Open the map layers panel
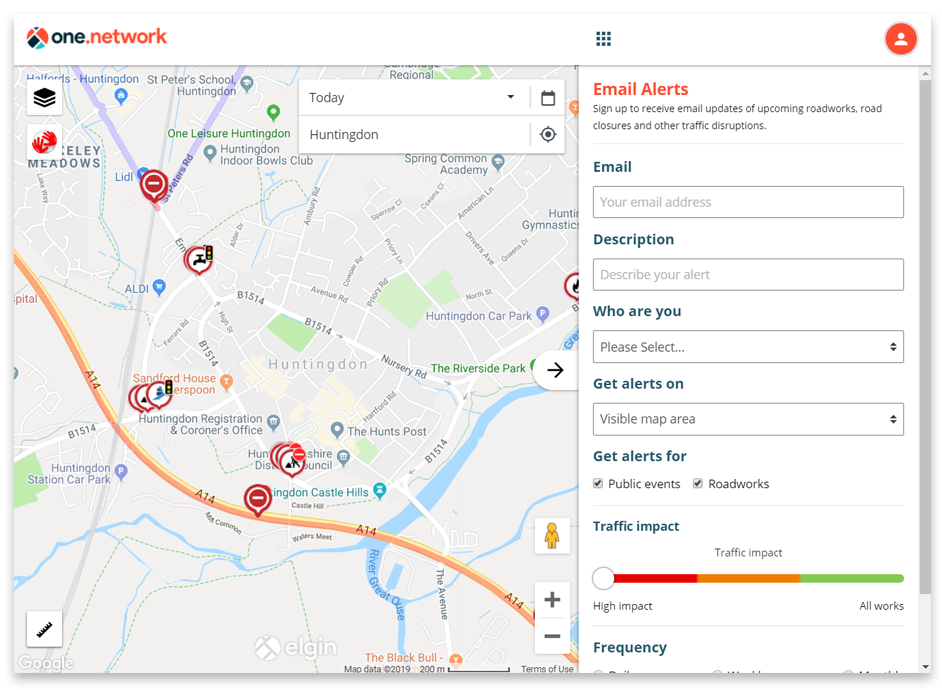Viewport: 942px width, 690px height. click(x=44, y=98)
